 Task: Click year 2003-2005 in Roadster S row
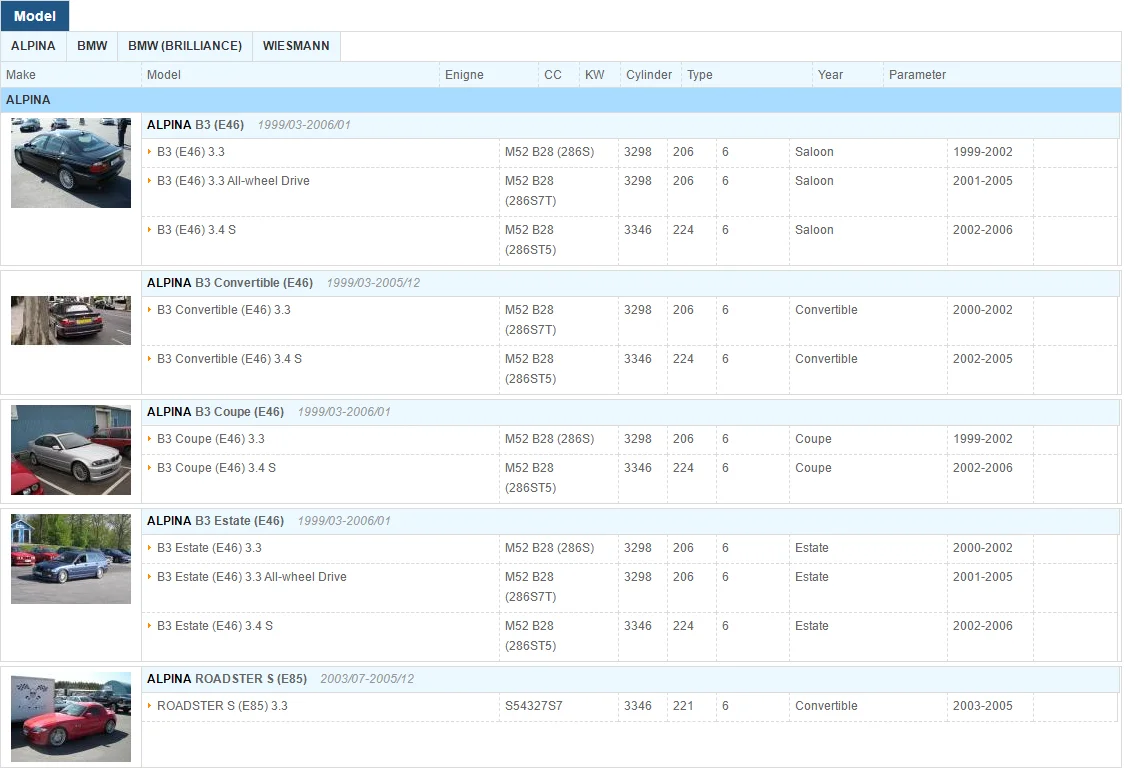(x=983, y=706)
